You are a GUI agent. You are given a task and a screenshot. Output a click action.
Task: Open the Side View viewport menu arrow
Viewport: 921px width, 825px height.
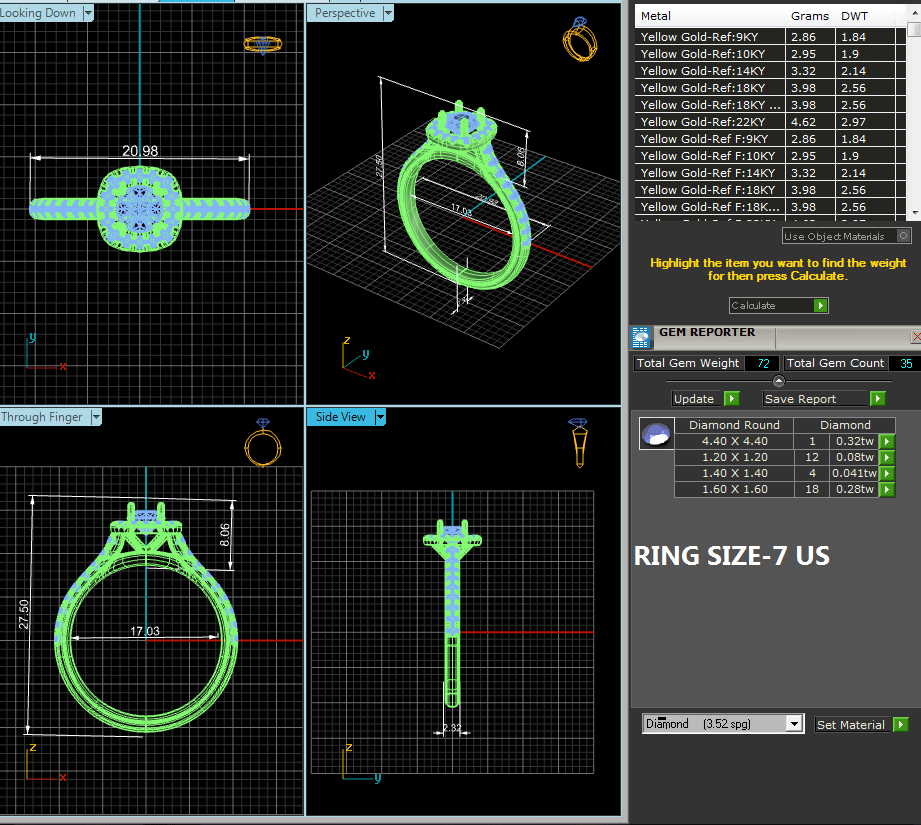pos(380,417)
